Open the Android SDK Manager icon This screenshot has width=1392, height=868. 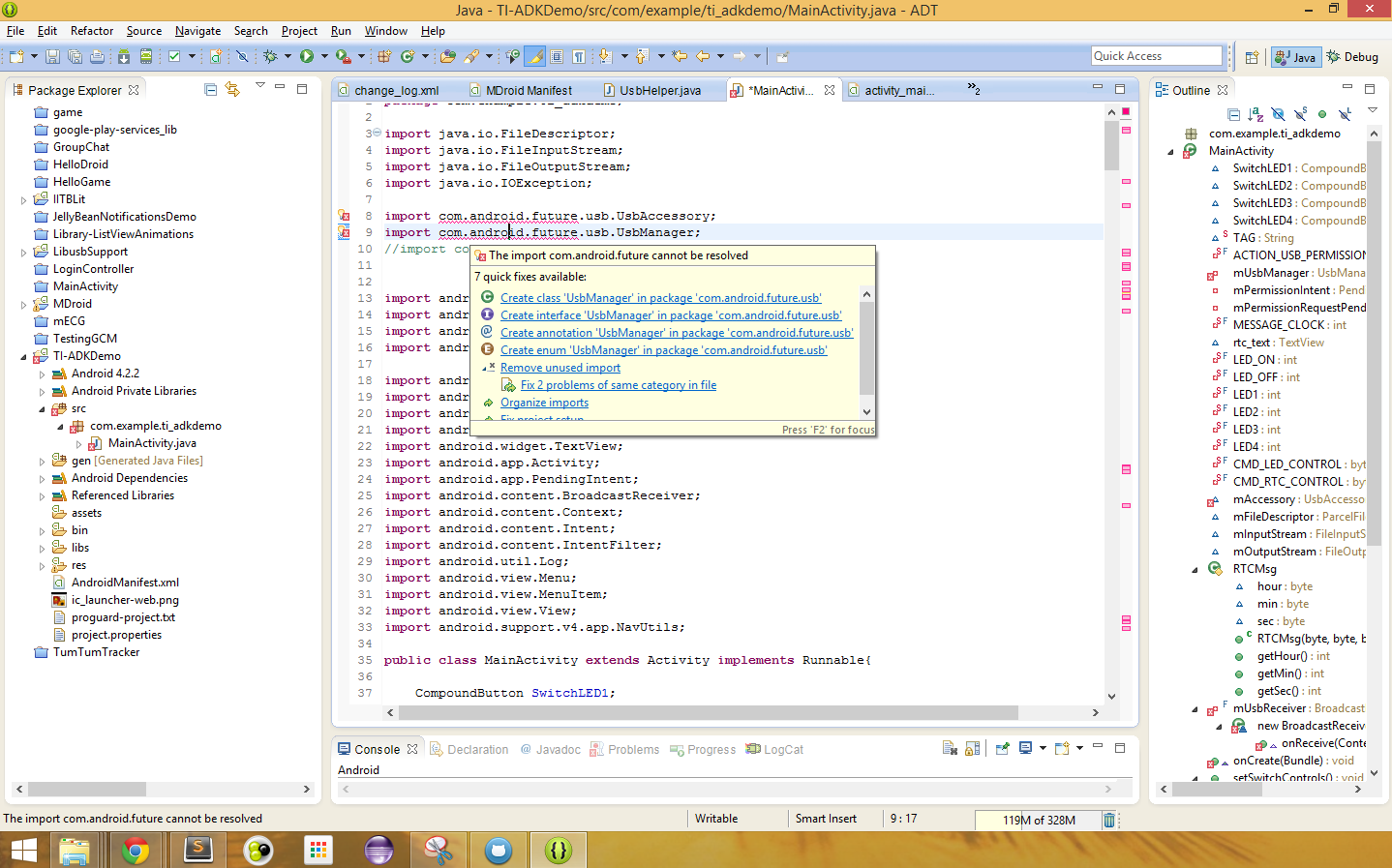point(124,56)
